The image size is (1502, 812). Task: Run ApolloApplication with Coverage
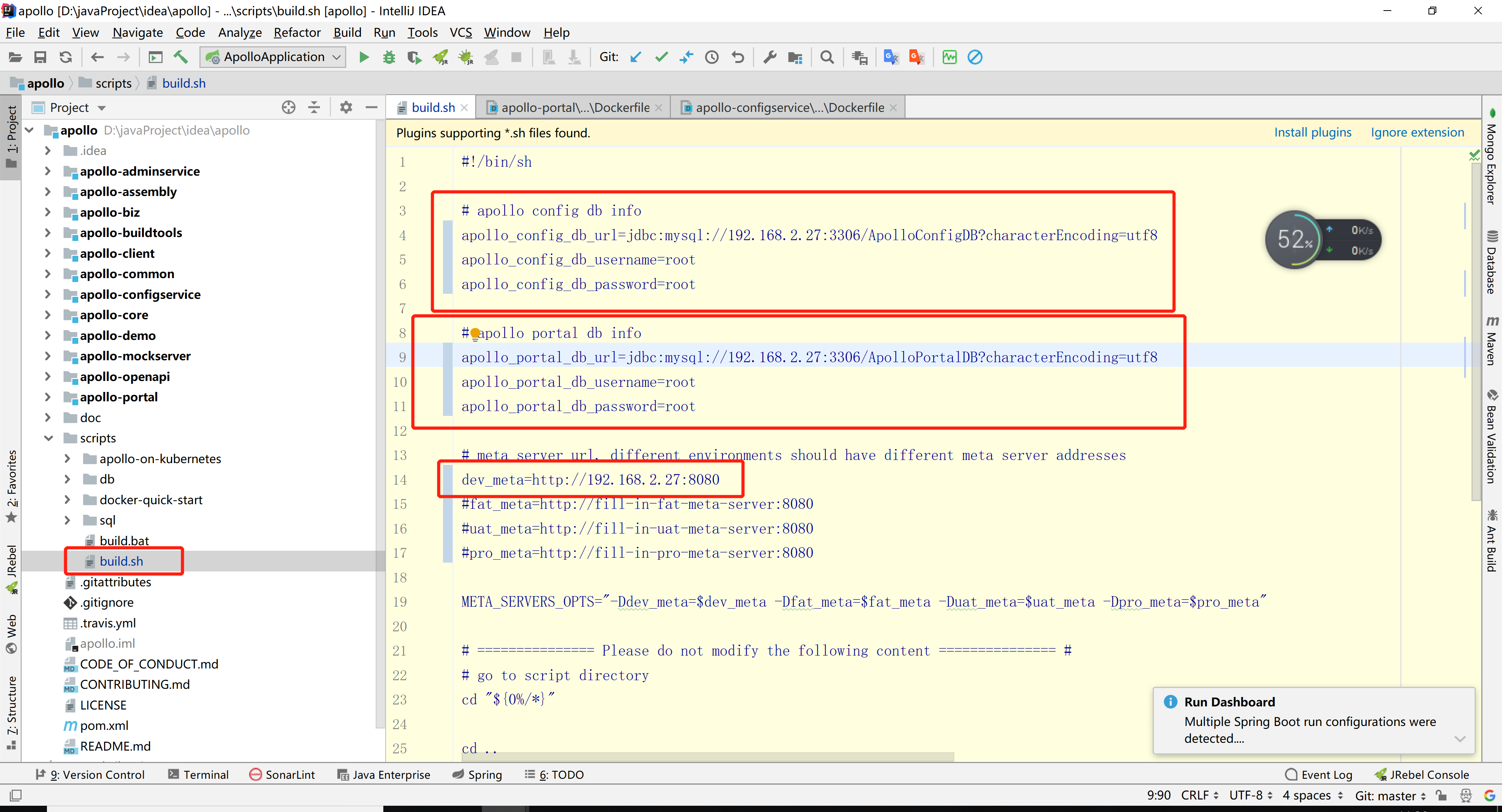(x=414, y=57)
